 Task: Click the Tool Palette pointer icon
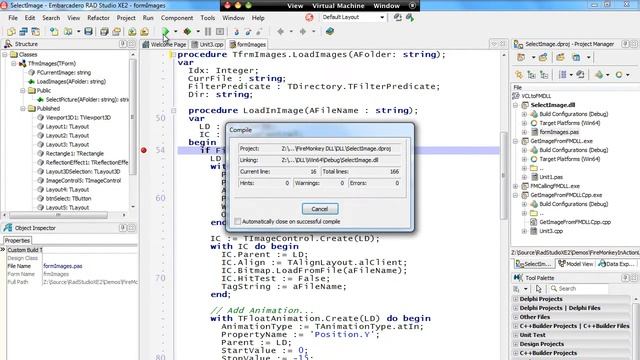click(x=538, y=289)
